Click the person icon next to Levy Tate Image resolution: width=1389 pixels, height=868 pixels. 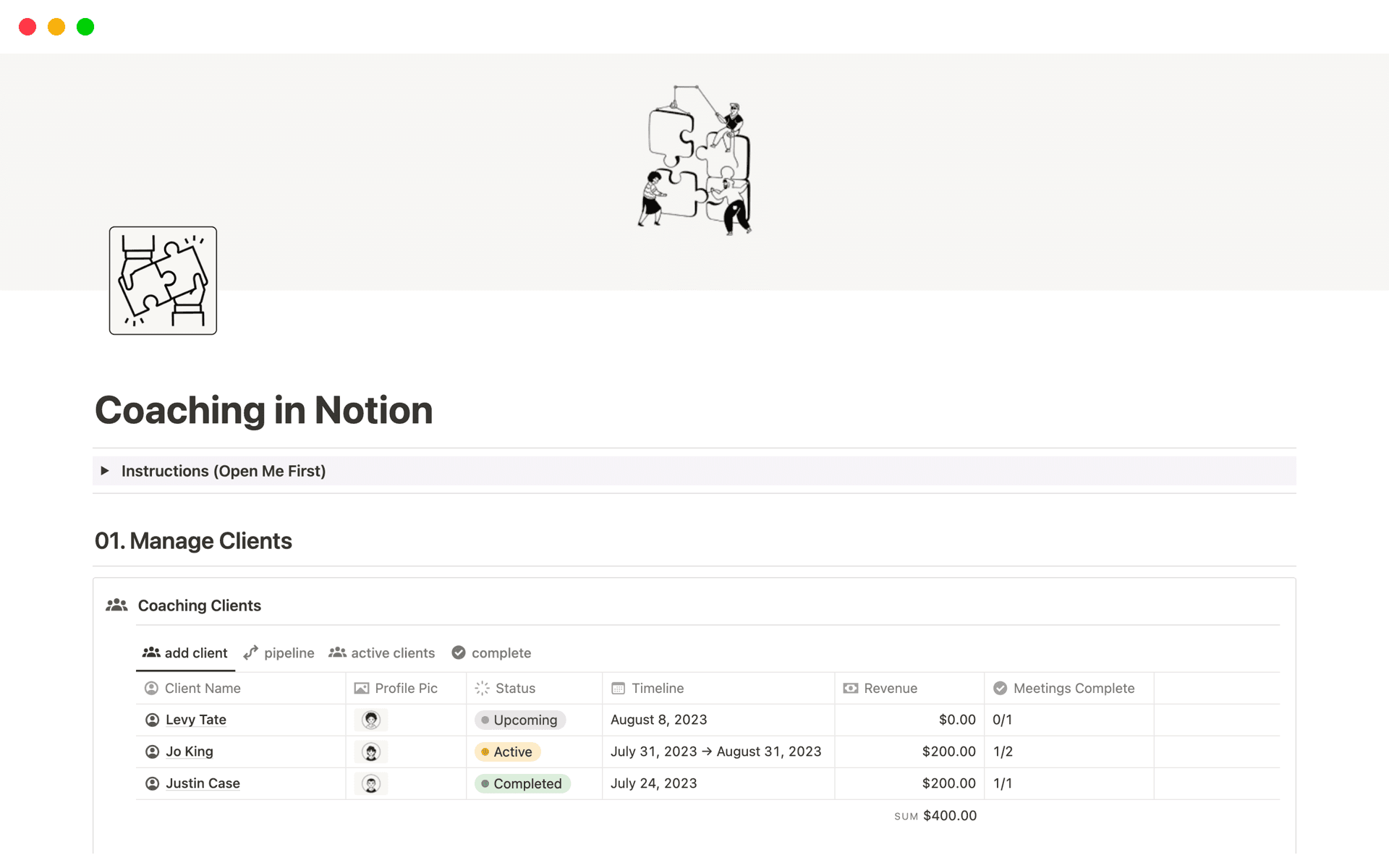[152, 720]
